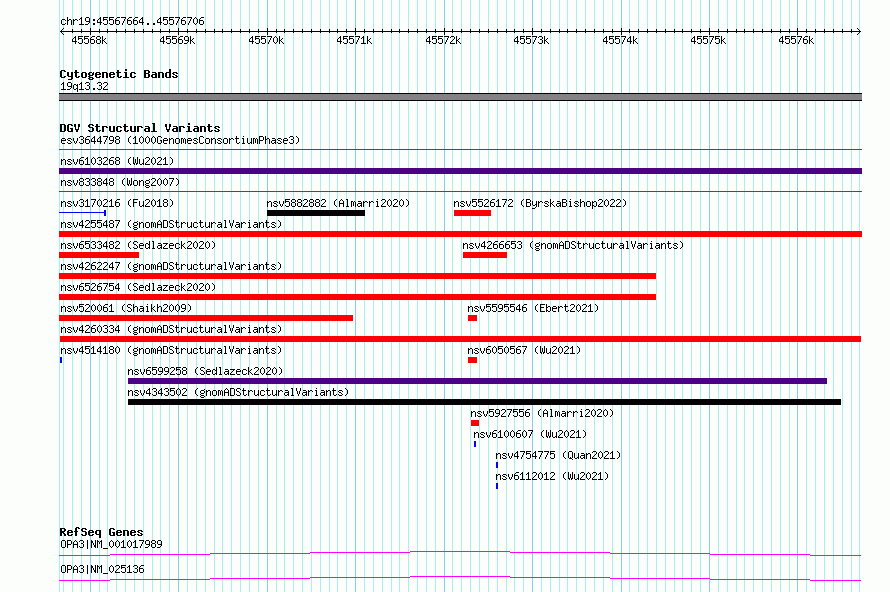The width and height of the screenshot is (890, 592).
Task: Click the 45574k ruler tick label
Action: click(620, 40)
